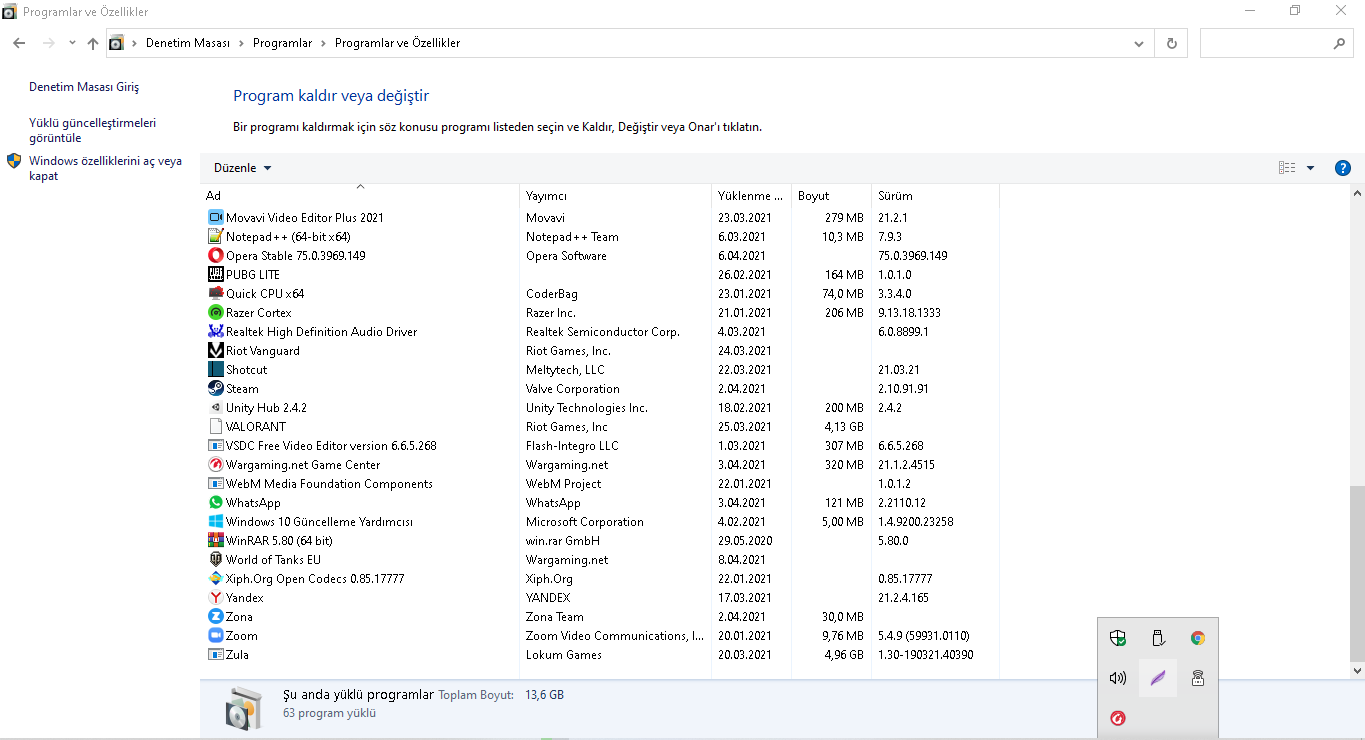Click the vertical scrollbar thumb
This screenshot has height=740, width=1365.
tap(1357, 570)
